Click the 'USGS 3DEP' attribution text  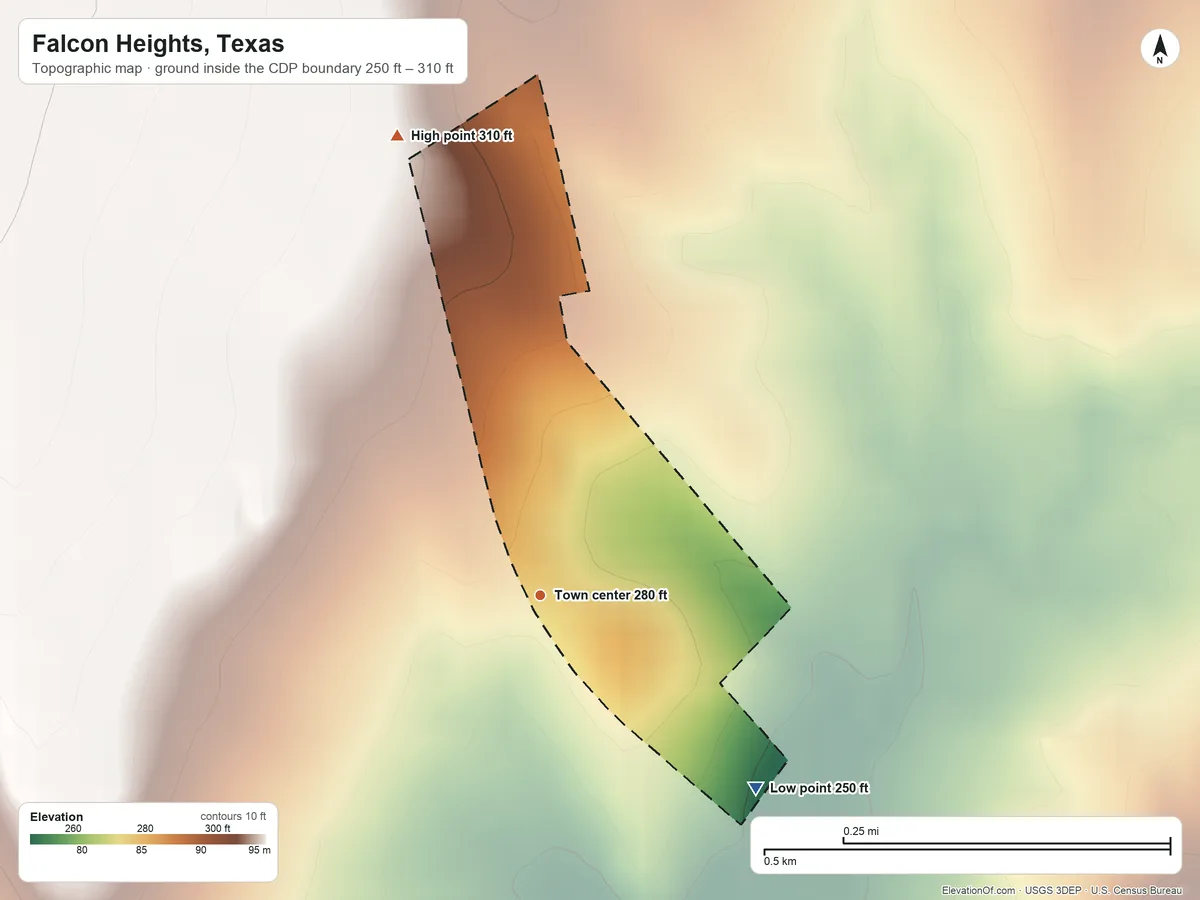[x=1053, y=890]
